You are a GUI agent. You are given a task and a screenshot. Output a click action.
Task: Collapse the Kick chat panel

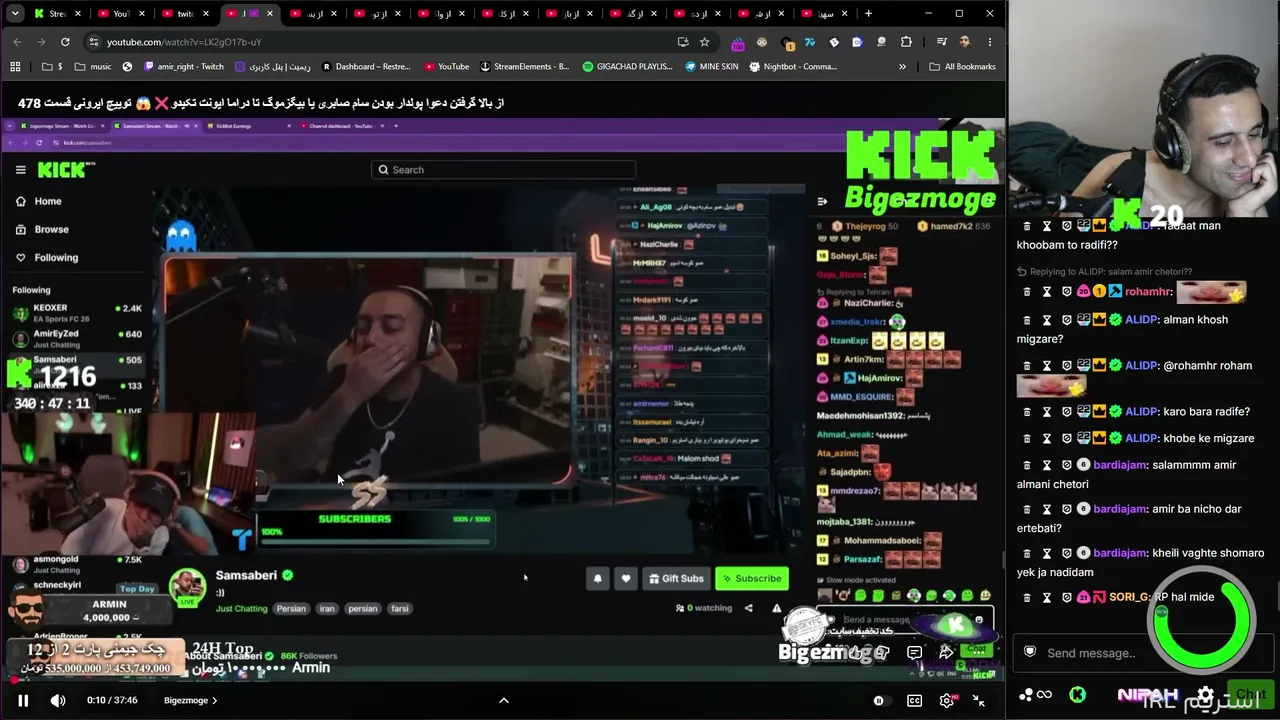point(822,201)
